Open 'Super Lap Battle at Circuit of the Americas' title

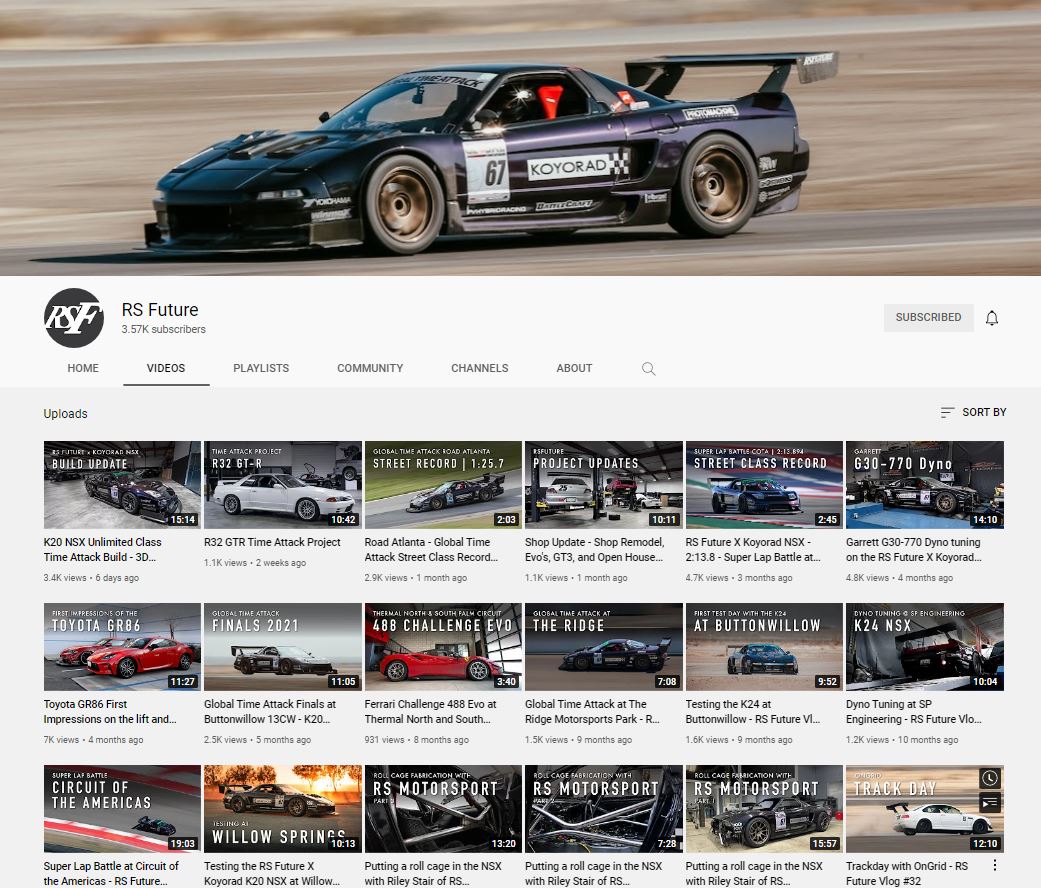[x=111, y=873]
